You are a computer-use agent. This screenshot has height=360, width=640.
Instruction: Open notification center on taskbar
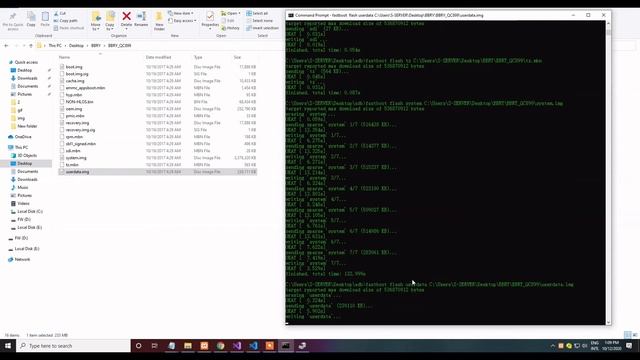(x=629, y=346)
